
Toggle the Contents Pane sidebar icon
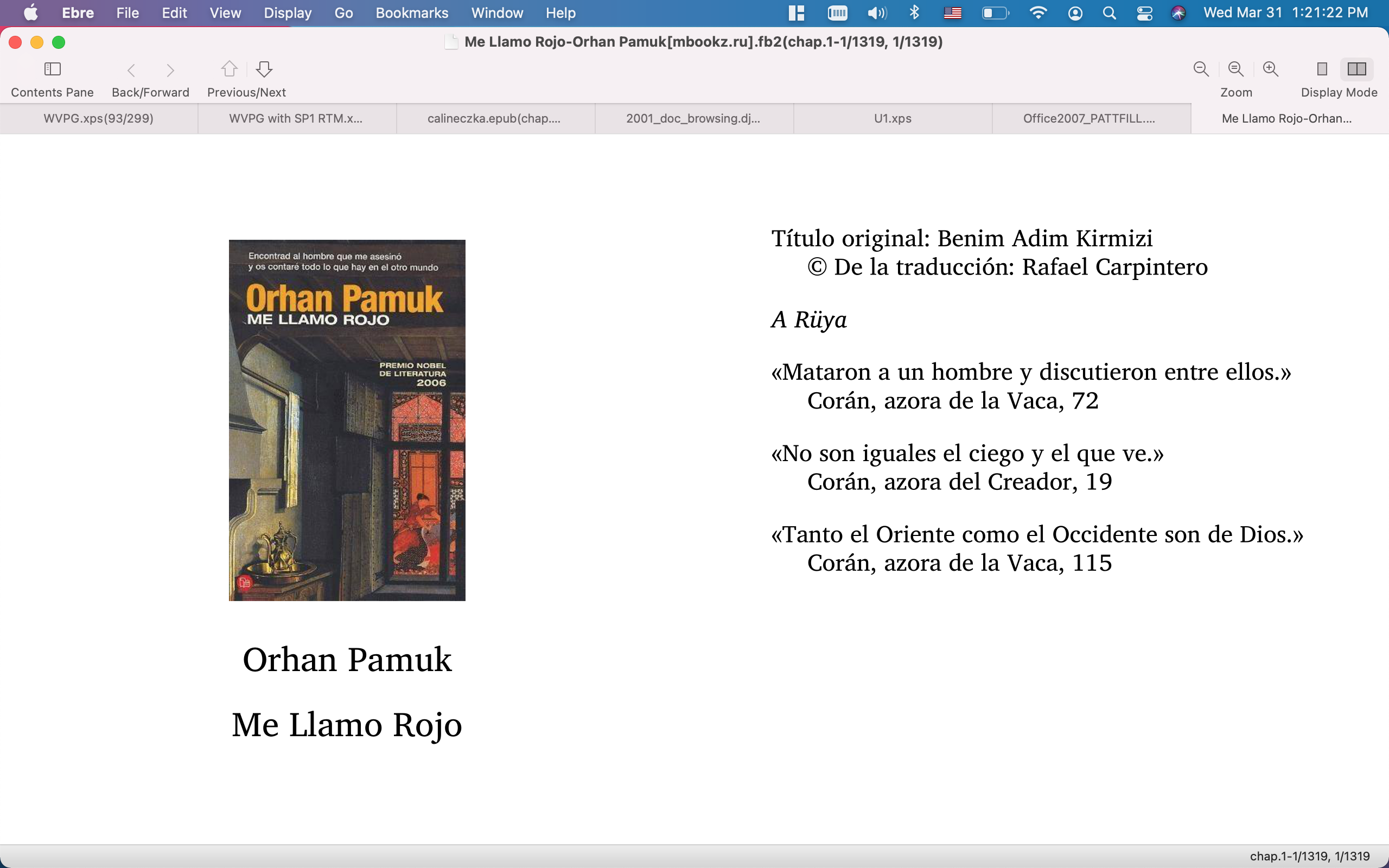pyautogui.click(x=52, y=69)
